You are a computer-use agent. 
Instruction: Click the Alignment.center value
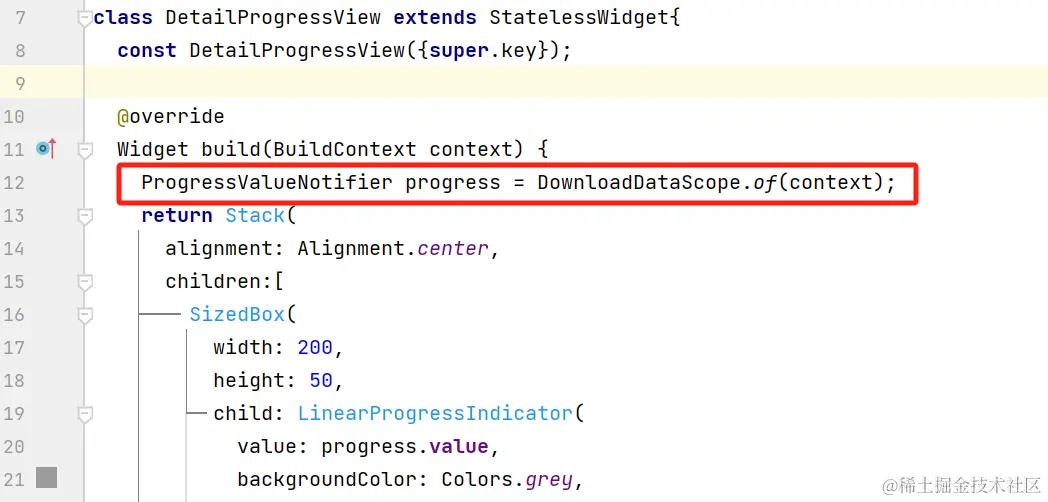pyautogui.click(x=391, y=248)
